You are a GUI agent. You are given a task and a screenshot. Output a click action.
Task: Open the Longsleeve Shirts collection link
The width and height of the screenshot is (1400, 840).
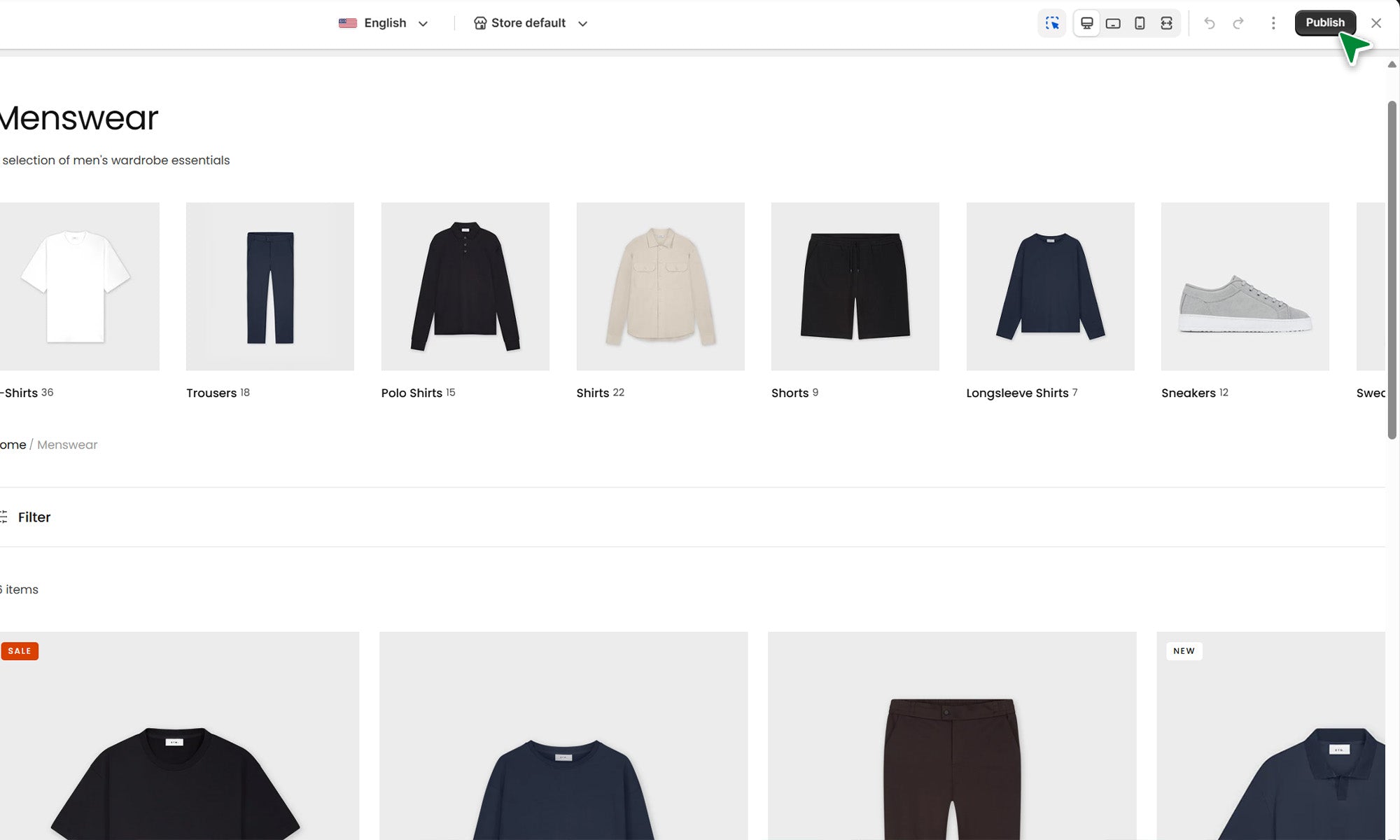[x=1017, y=393]
